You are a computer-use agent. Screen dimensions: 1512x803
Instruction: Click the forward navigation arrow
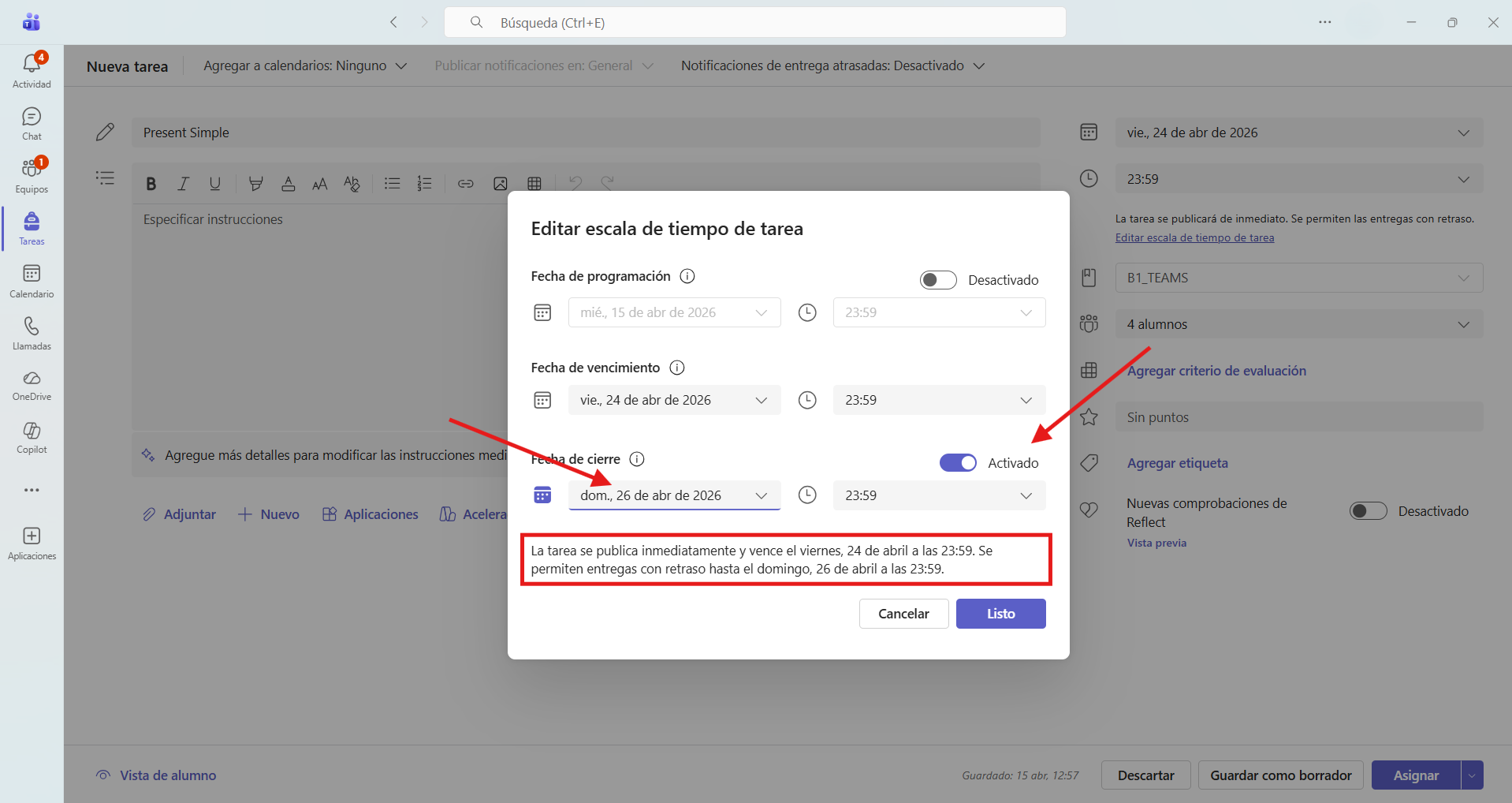[424, 22]
